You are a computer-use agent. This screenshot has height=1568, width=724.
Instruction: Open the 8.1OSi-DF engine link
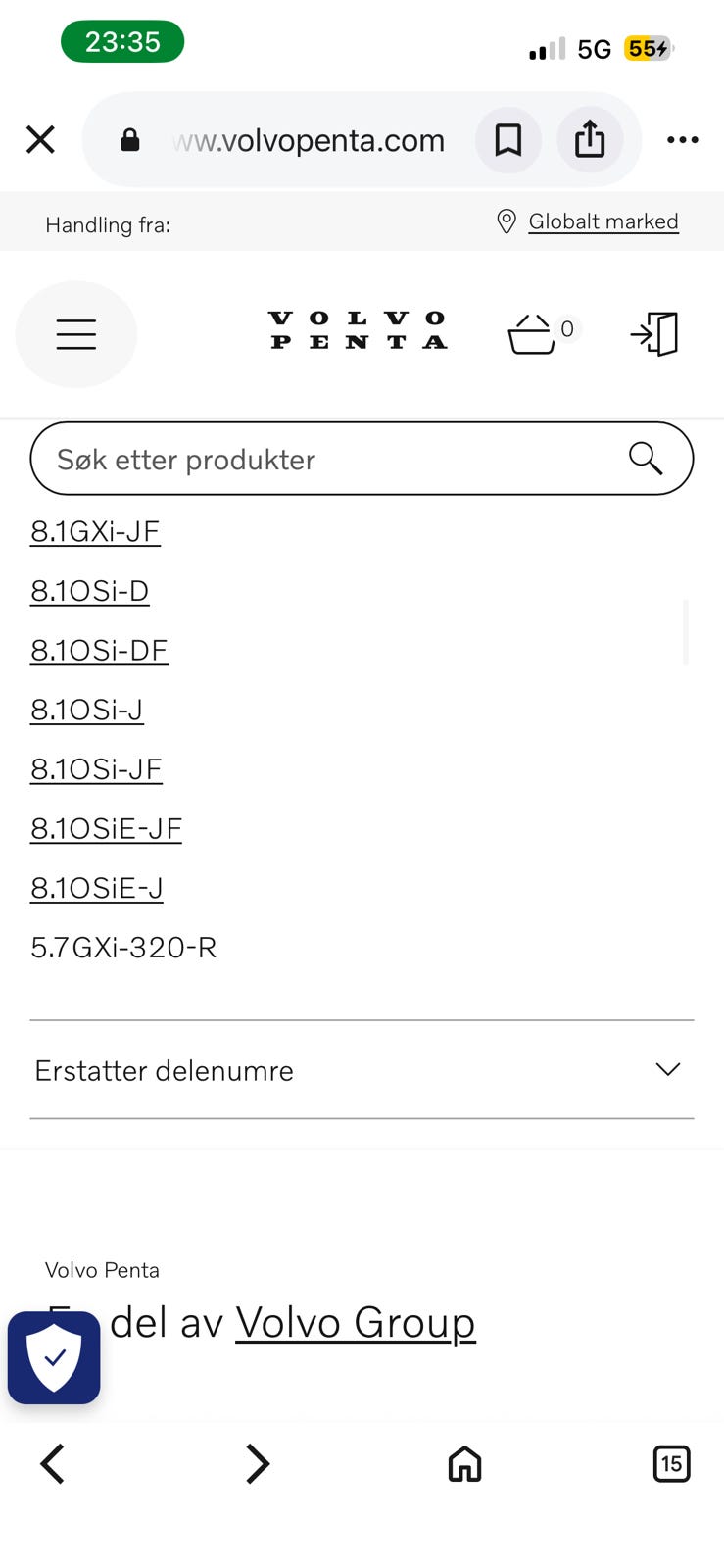pos(99,650)
